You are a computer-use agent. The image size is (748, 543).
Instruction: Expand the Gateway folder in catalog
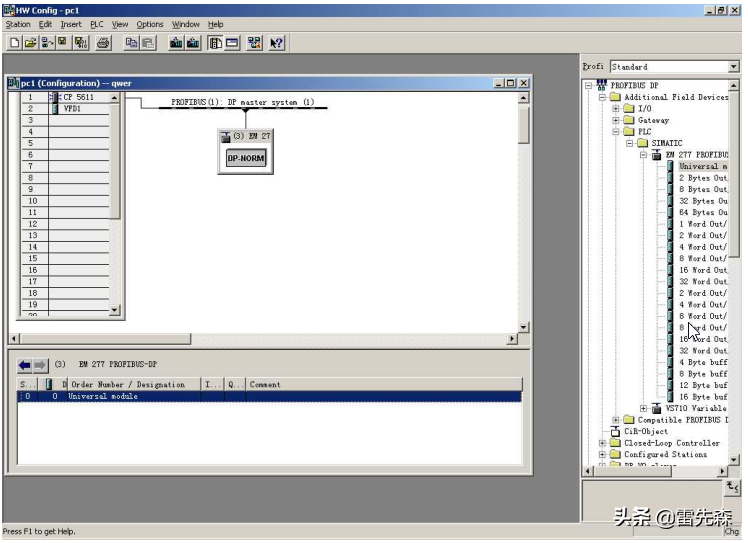pos(617,120)
